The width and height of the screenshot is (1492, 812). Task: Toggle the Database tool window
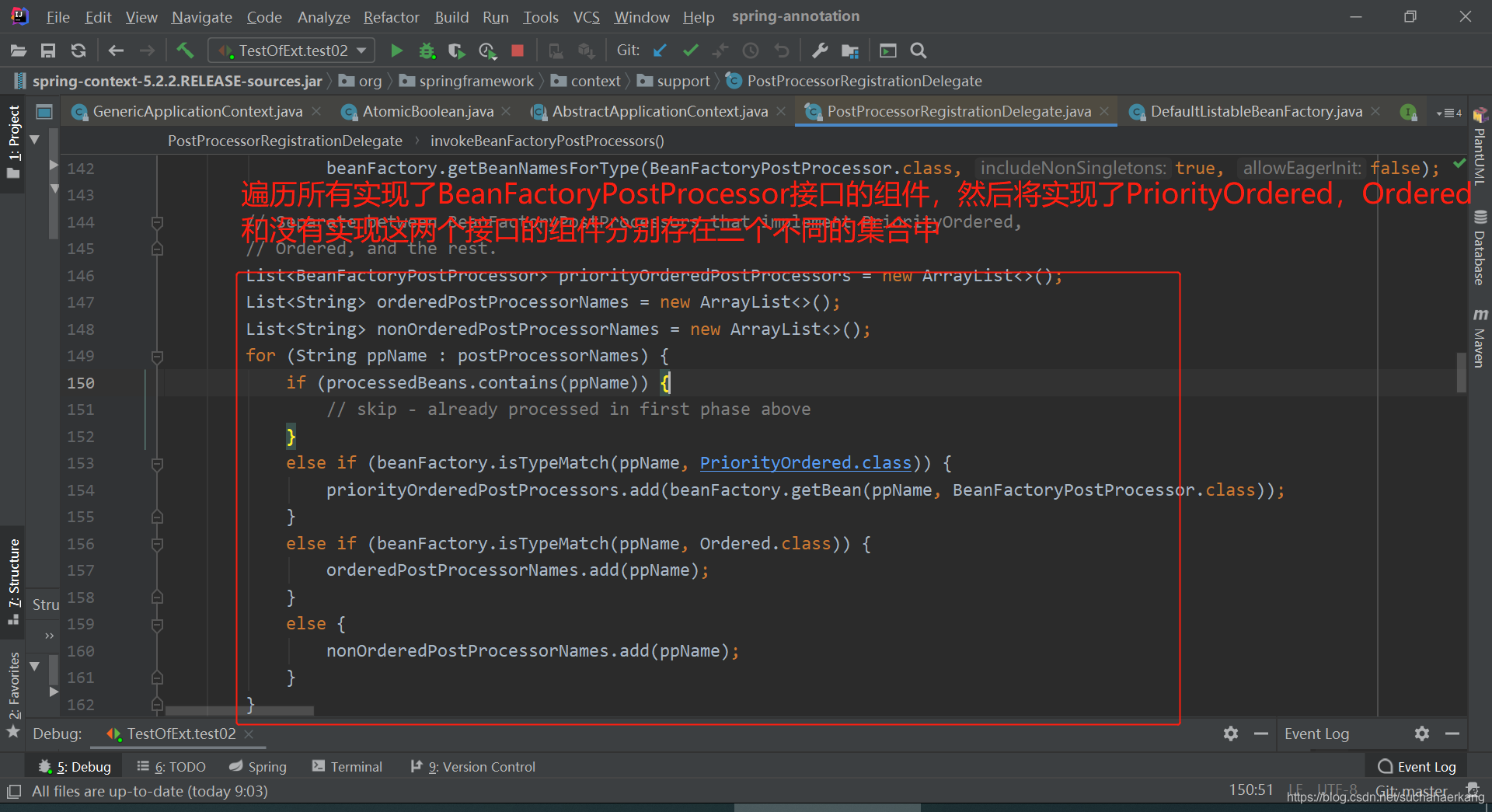[1480, 249]
